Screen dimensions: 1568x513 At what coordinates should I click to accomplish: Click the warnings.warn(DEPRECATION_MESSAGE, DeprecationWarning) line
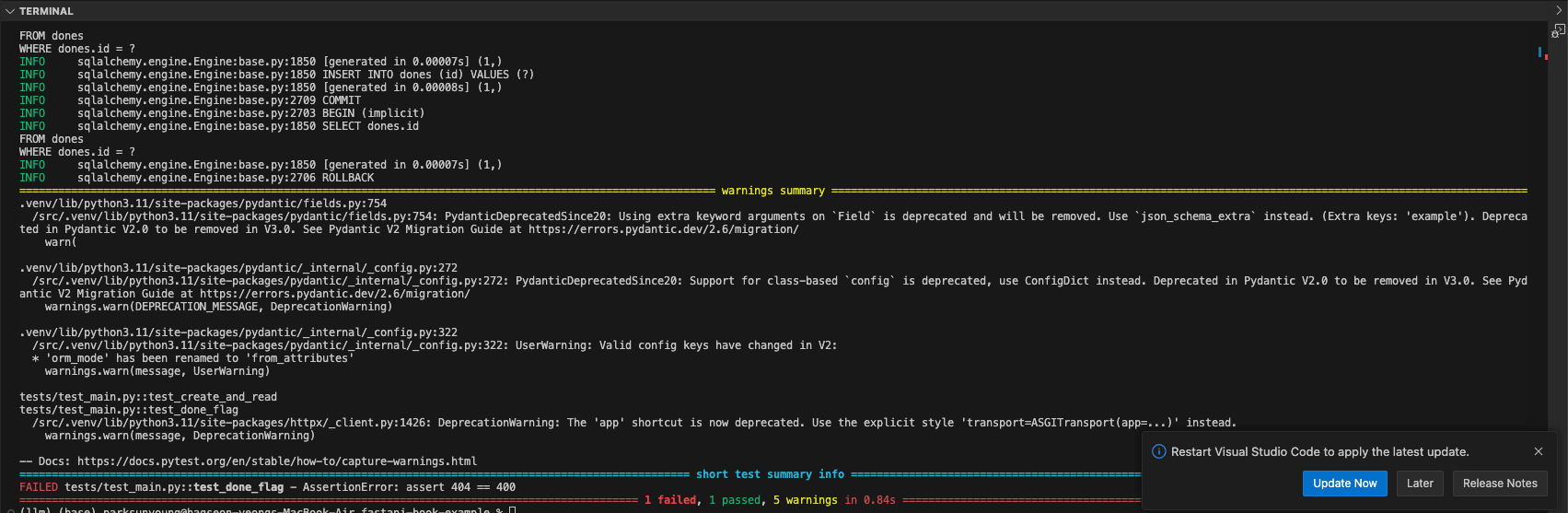(218, 307)
